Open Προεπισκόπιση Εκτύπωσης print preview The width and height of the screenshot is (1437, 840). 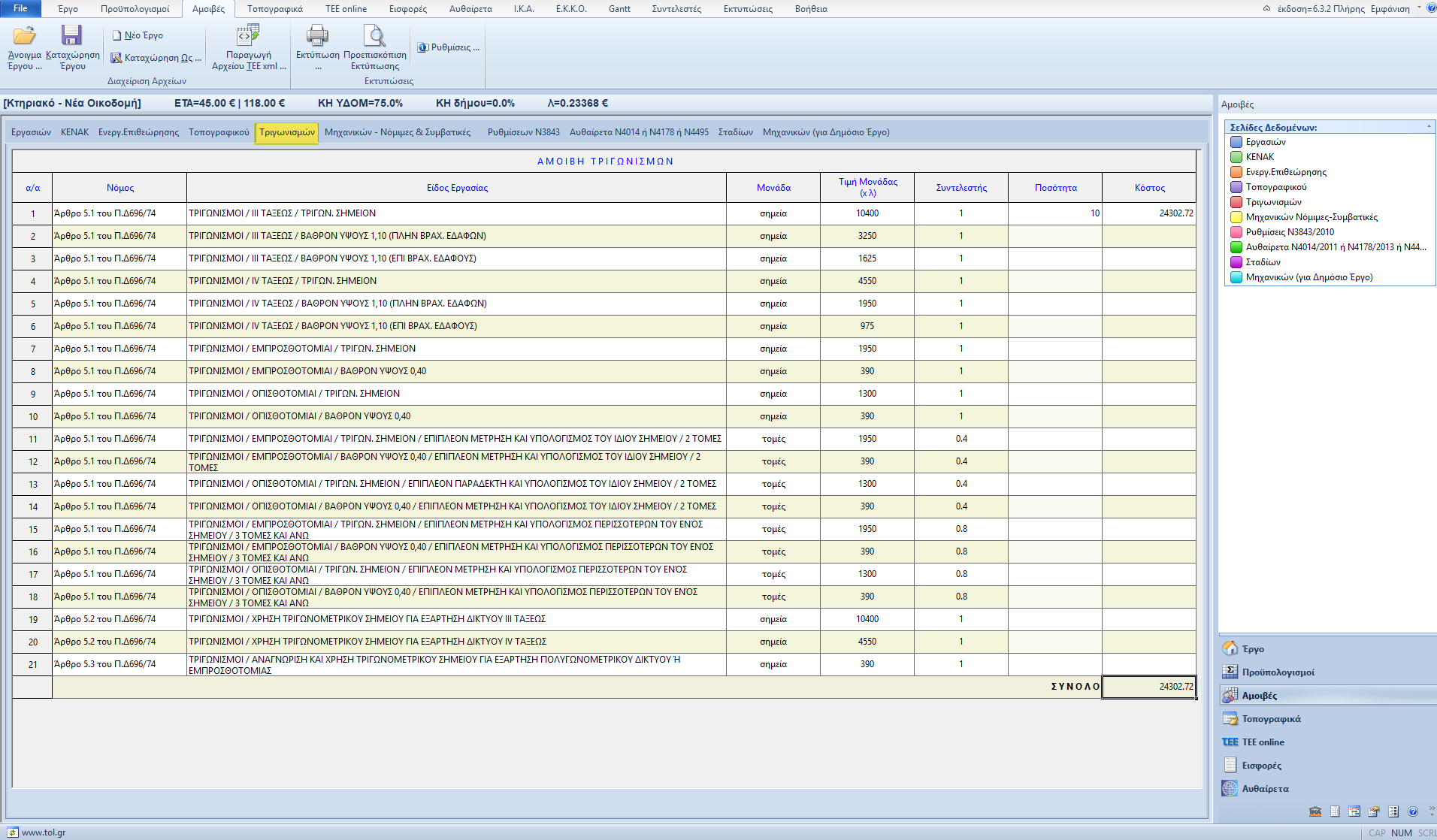coord(374,36)
